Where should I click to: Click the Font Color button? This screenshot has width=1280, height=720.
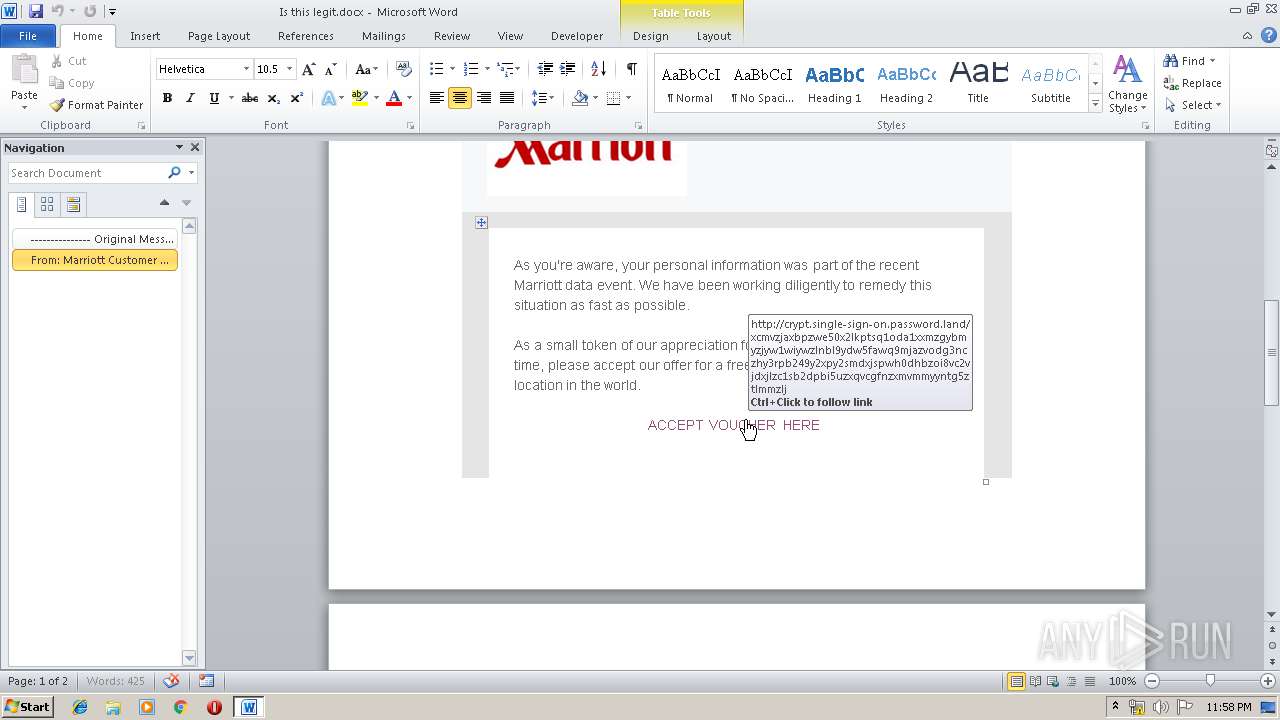pyautogui.click(x=394, y=98)
